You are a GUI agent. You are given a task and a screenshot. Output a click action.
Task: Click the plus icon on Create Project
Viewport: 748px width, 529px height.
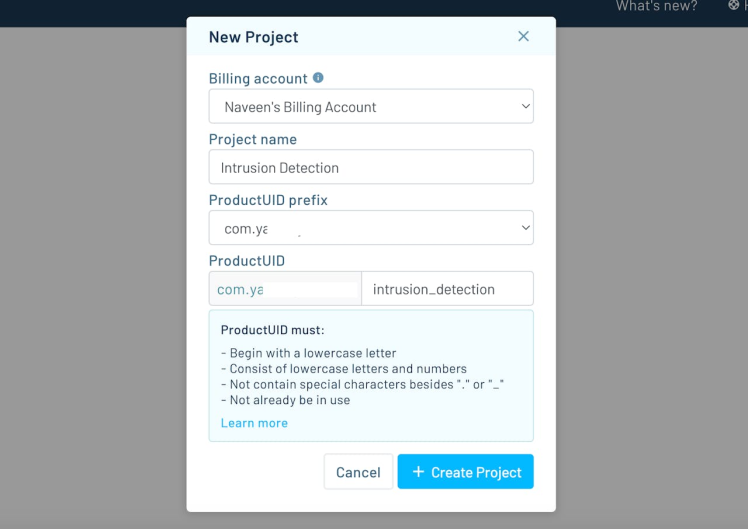[418, 472]
